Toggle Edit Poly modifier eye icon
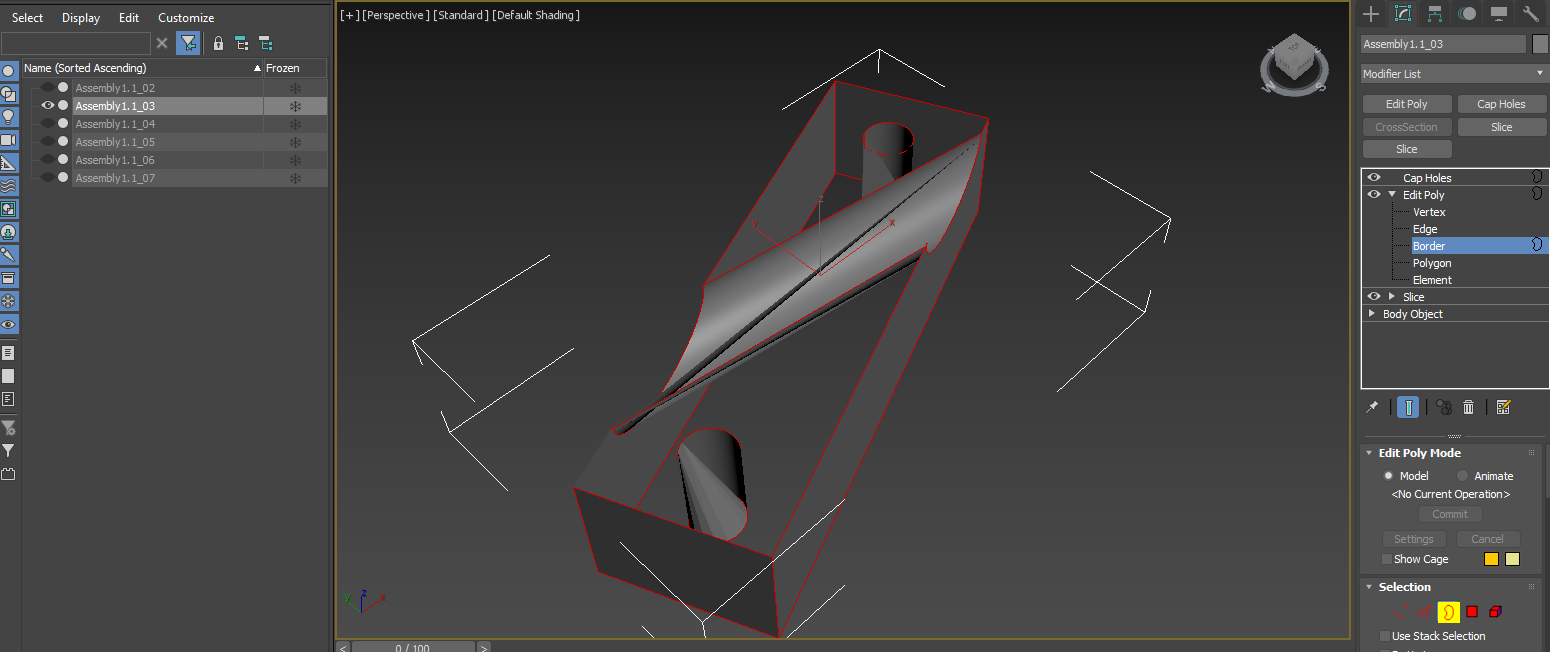 (x=1374, y=195)
